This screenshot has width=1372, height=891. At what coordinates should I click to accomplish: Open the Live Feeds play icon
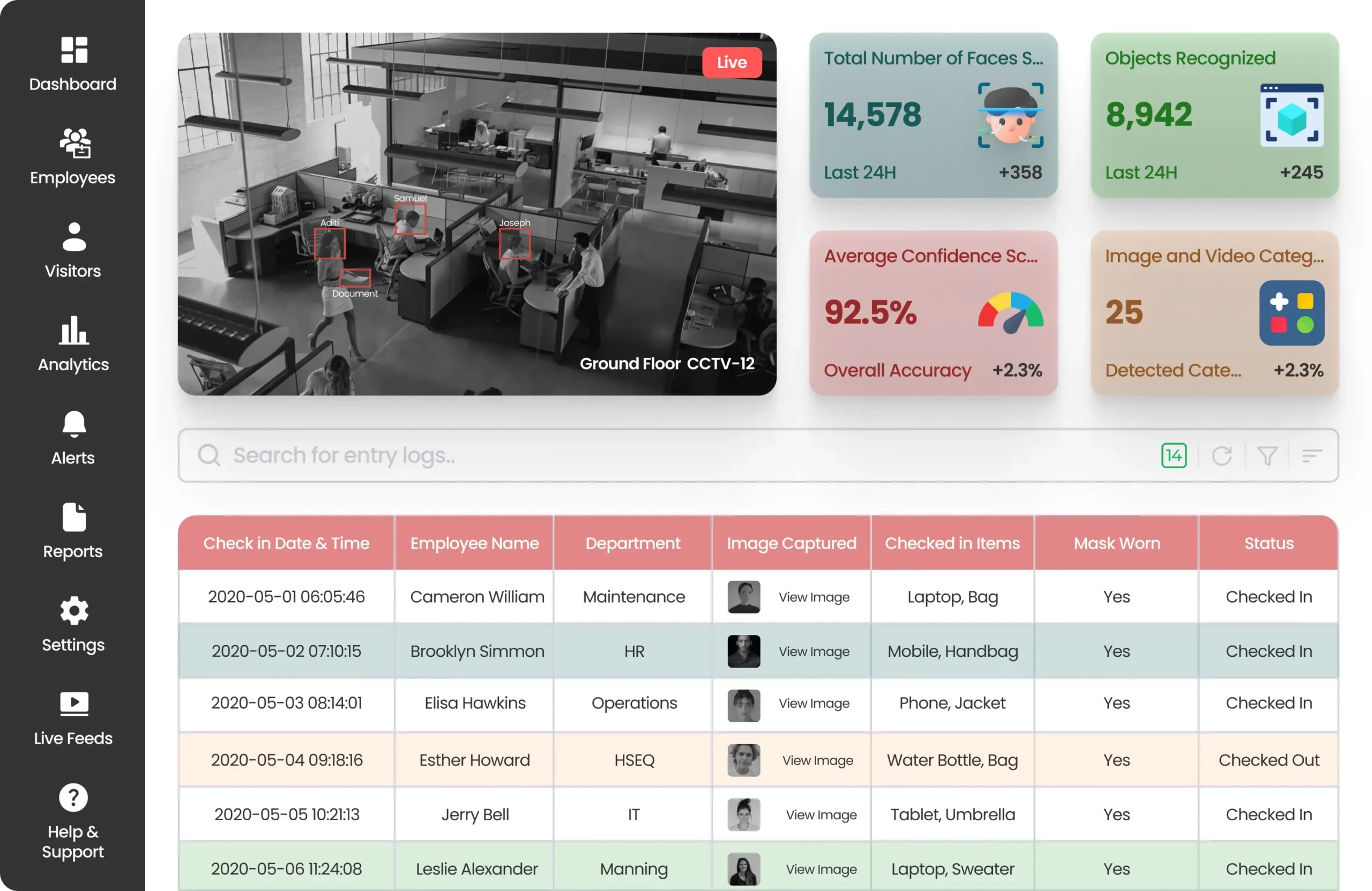(74, 703)
